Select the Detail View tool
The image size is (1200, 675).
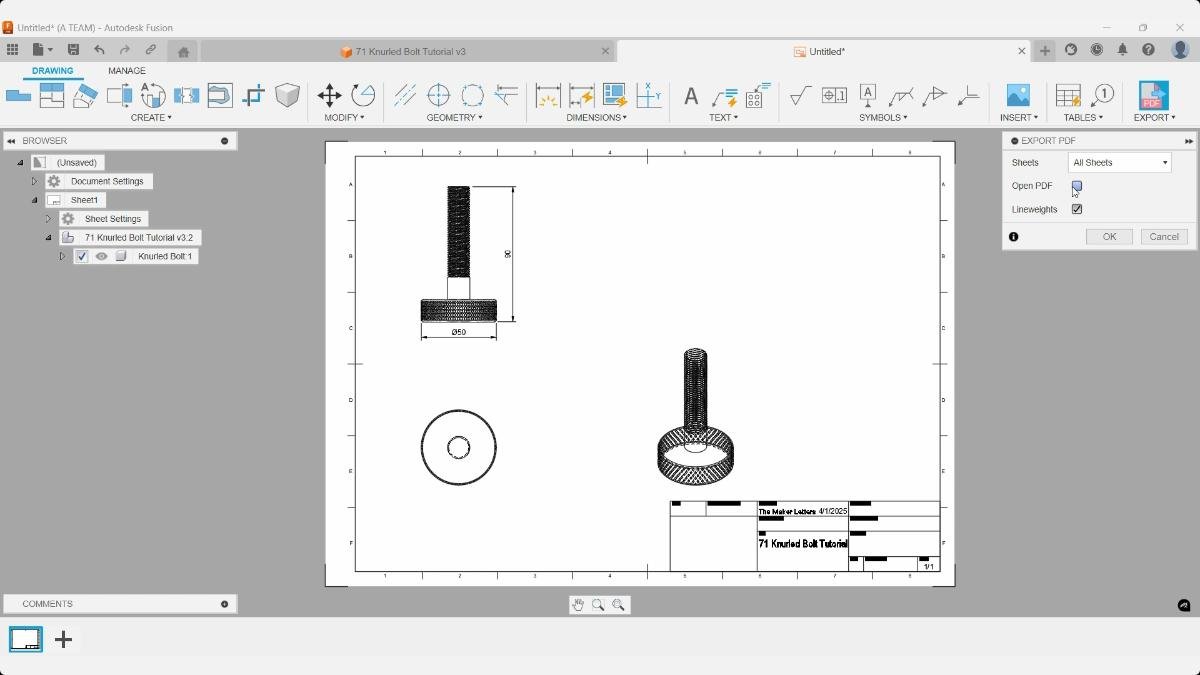point(153,96)
